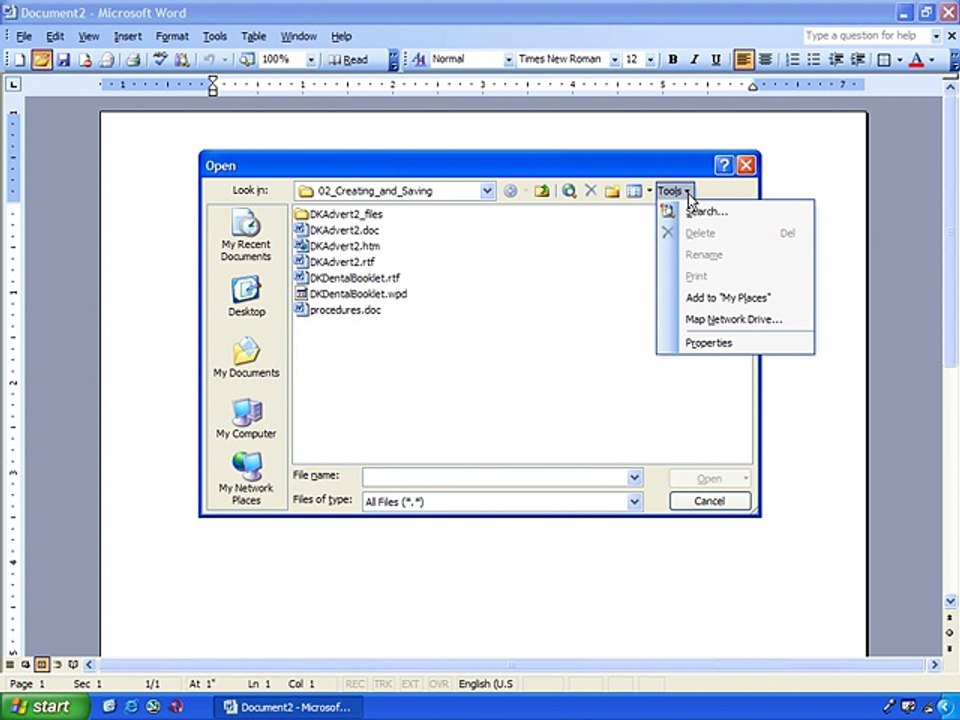Open the font size 12 dropdown

tap(650, 60)
